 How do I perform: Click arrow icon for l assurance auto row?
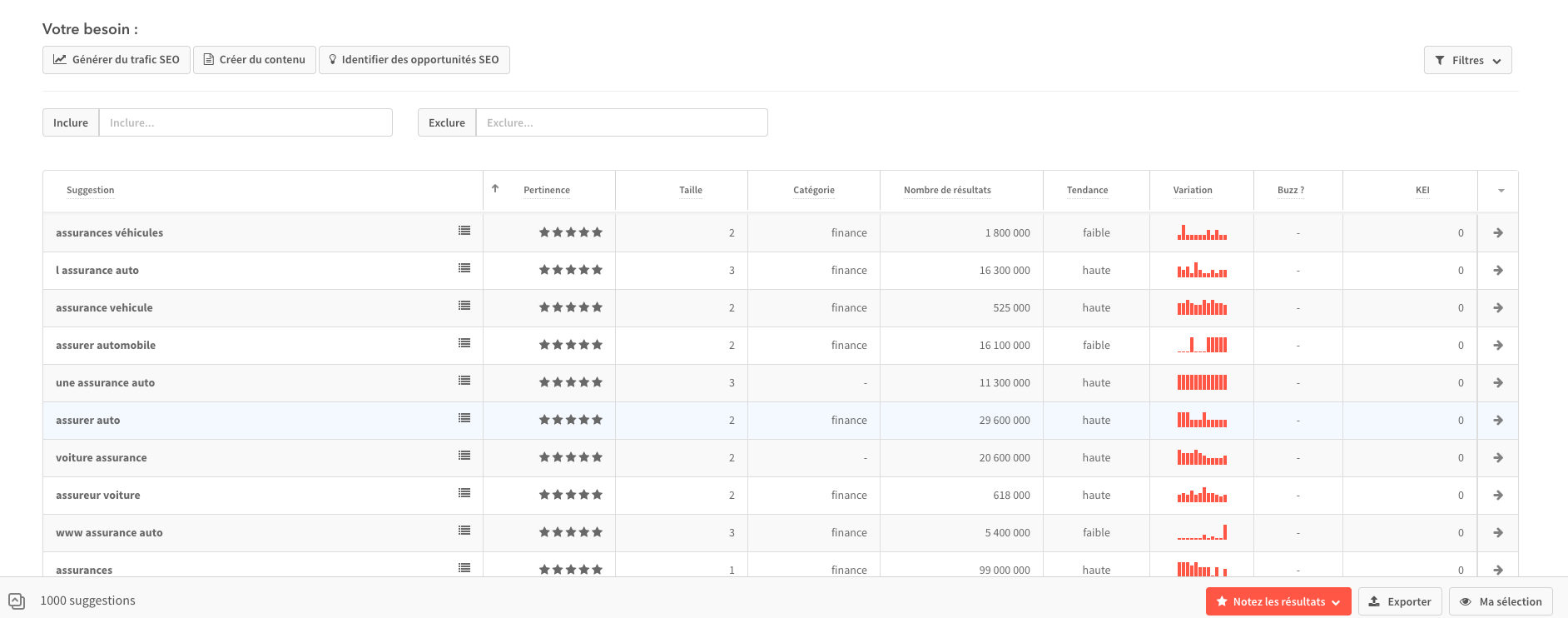1498,271
